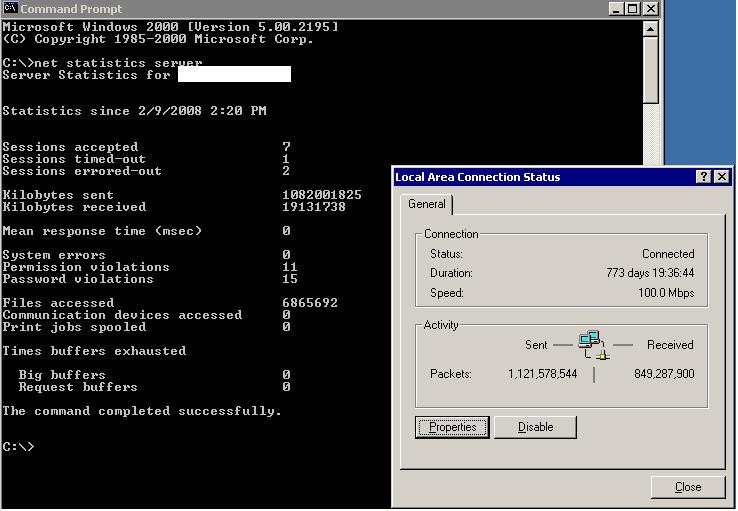Minimize the Command Prompt window
Screen dimensions: 738x511
tap(616, 8)
